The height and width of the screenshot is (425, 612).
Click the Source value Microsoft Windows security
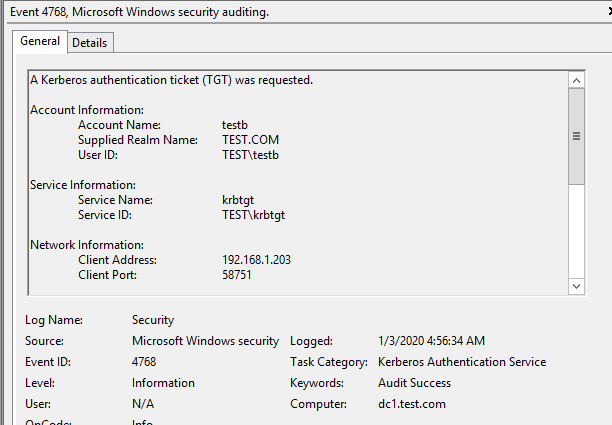[x=206, y=341]
